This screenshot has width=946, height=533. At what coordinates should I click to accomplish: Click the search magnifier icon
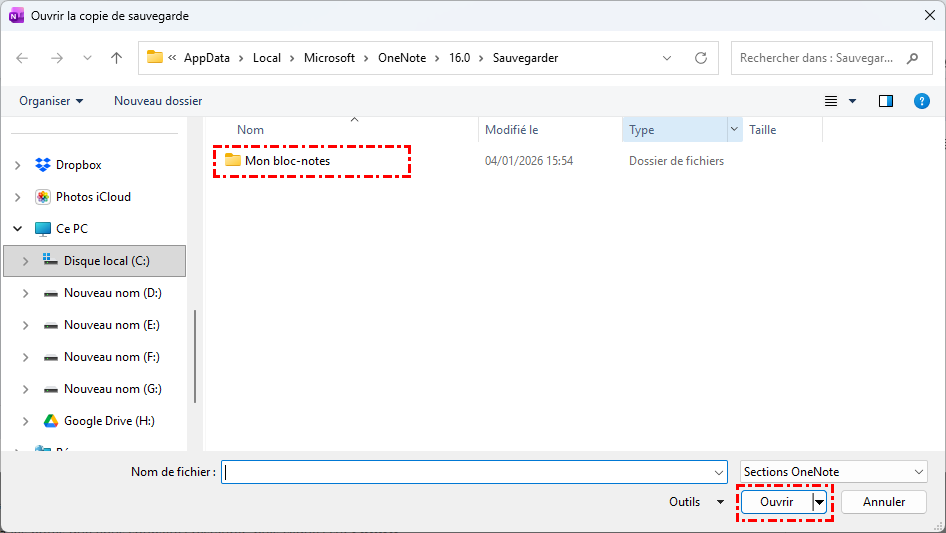[912, 58]
